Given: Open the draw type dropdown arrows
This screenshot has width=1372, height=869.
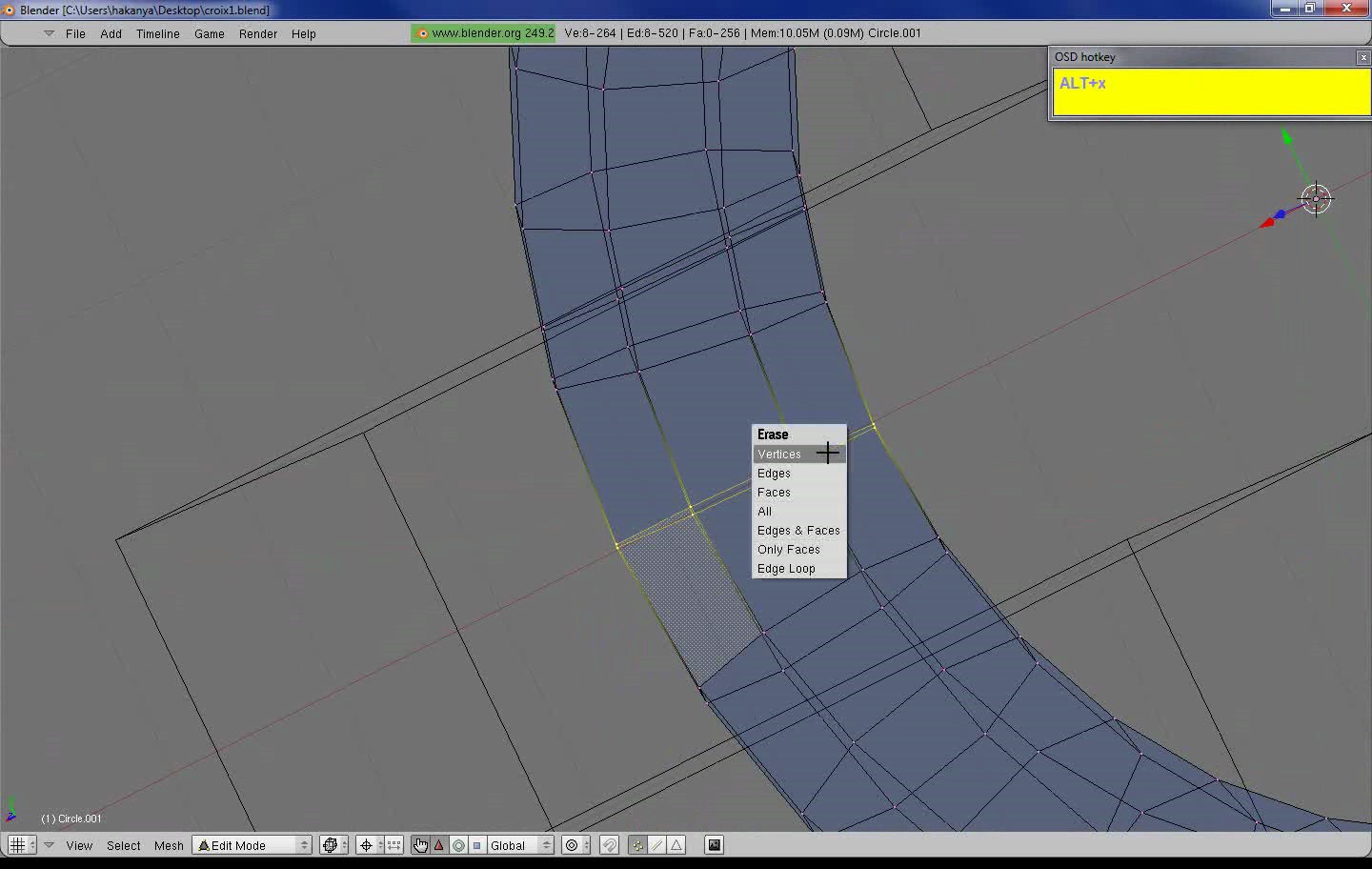Looking at the screenshot, I should (344, 845).
